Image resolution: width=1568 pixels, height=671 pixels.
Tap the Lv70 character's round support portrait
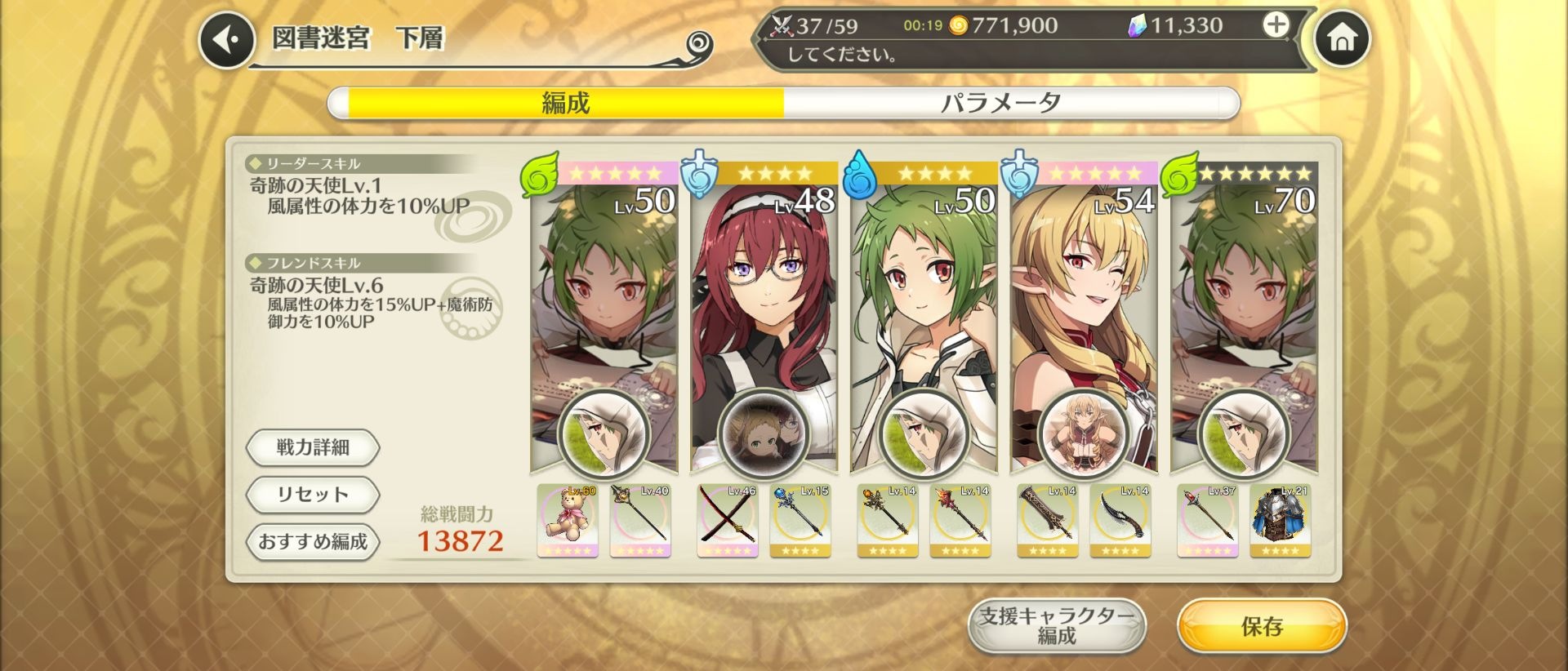(x=1242, y=435)
